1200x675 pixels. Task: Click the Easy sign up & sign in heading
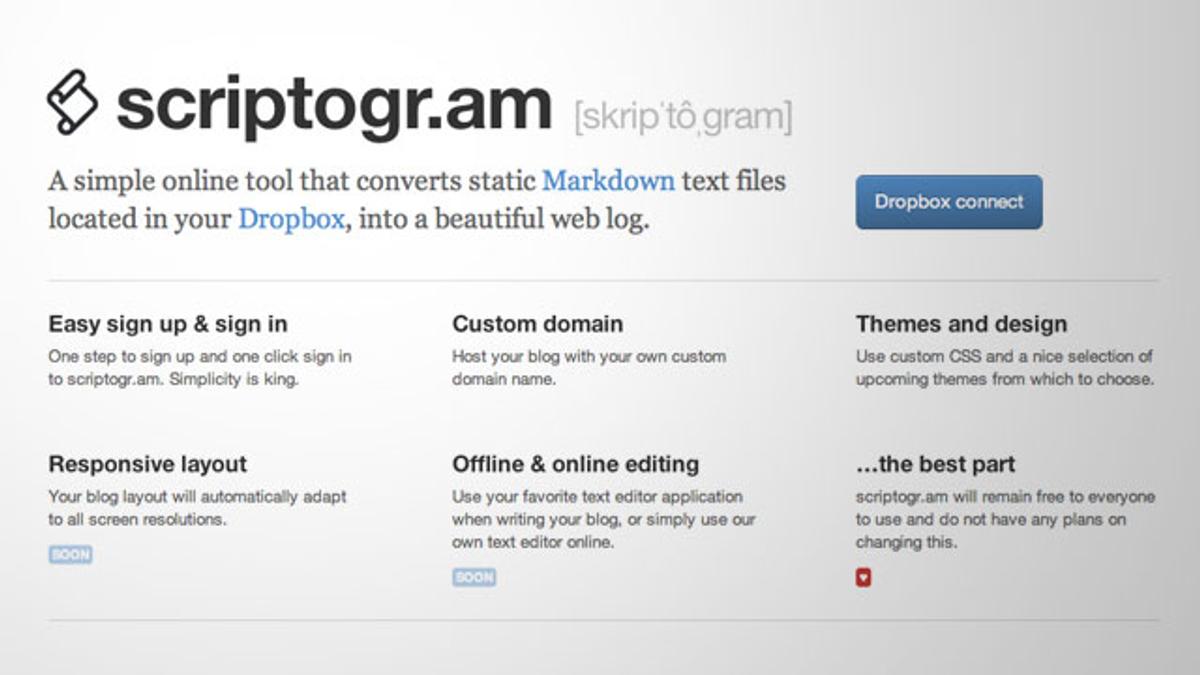(168, 324)
